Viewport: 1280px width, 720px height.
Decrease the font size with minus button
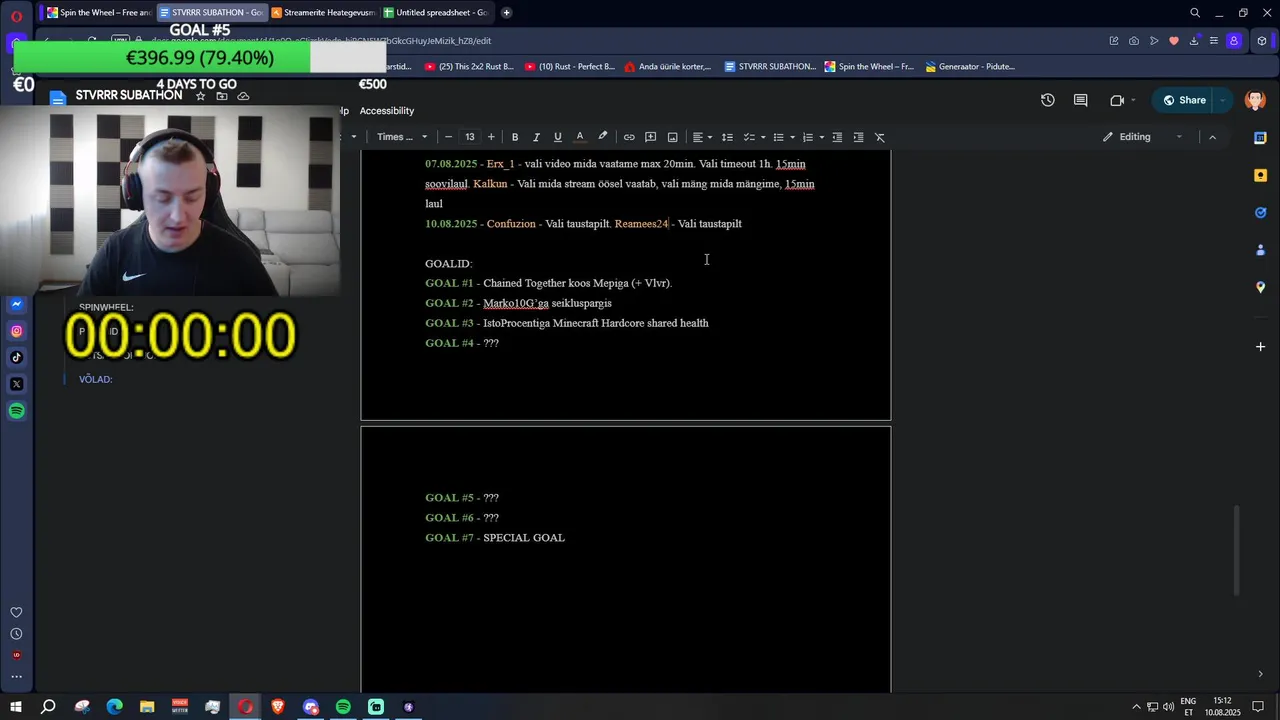(x=448, y=137)
